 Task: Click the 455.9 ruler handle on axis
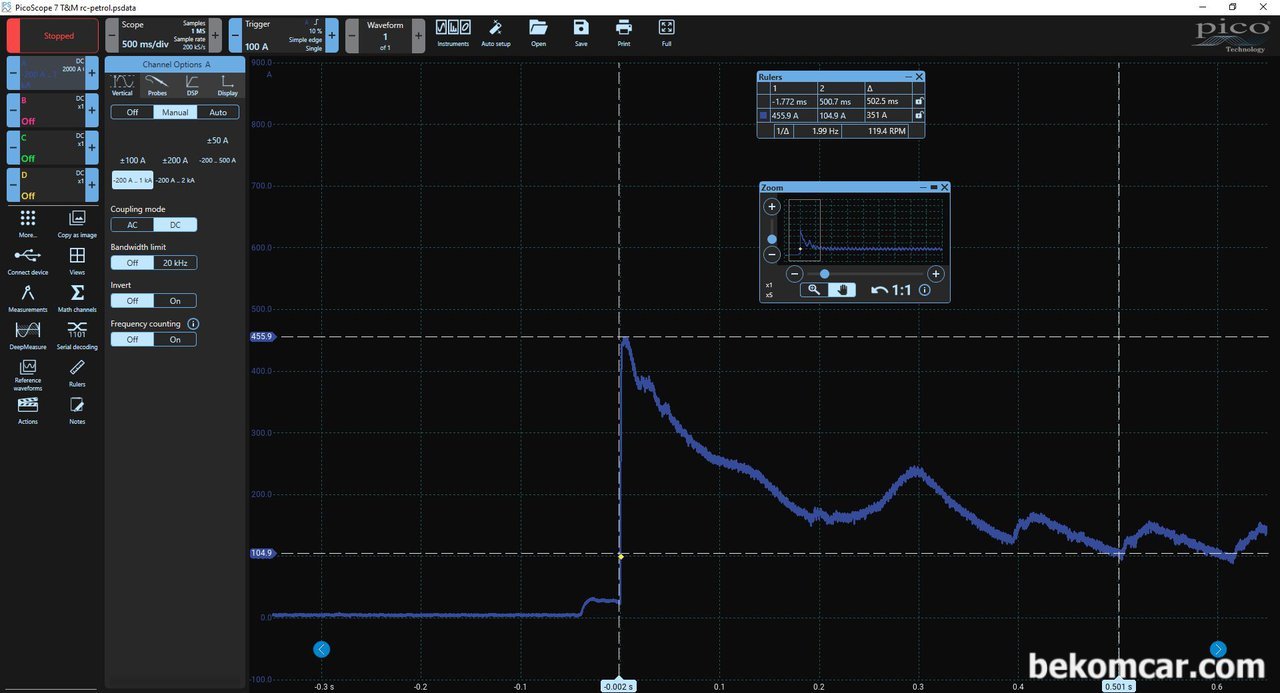[x=261, y=337]
